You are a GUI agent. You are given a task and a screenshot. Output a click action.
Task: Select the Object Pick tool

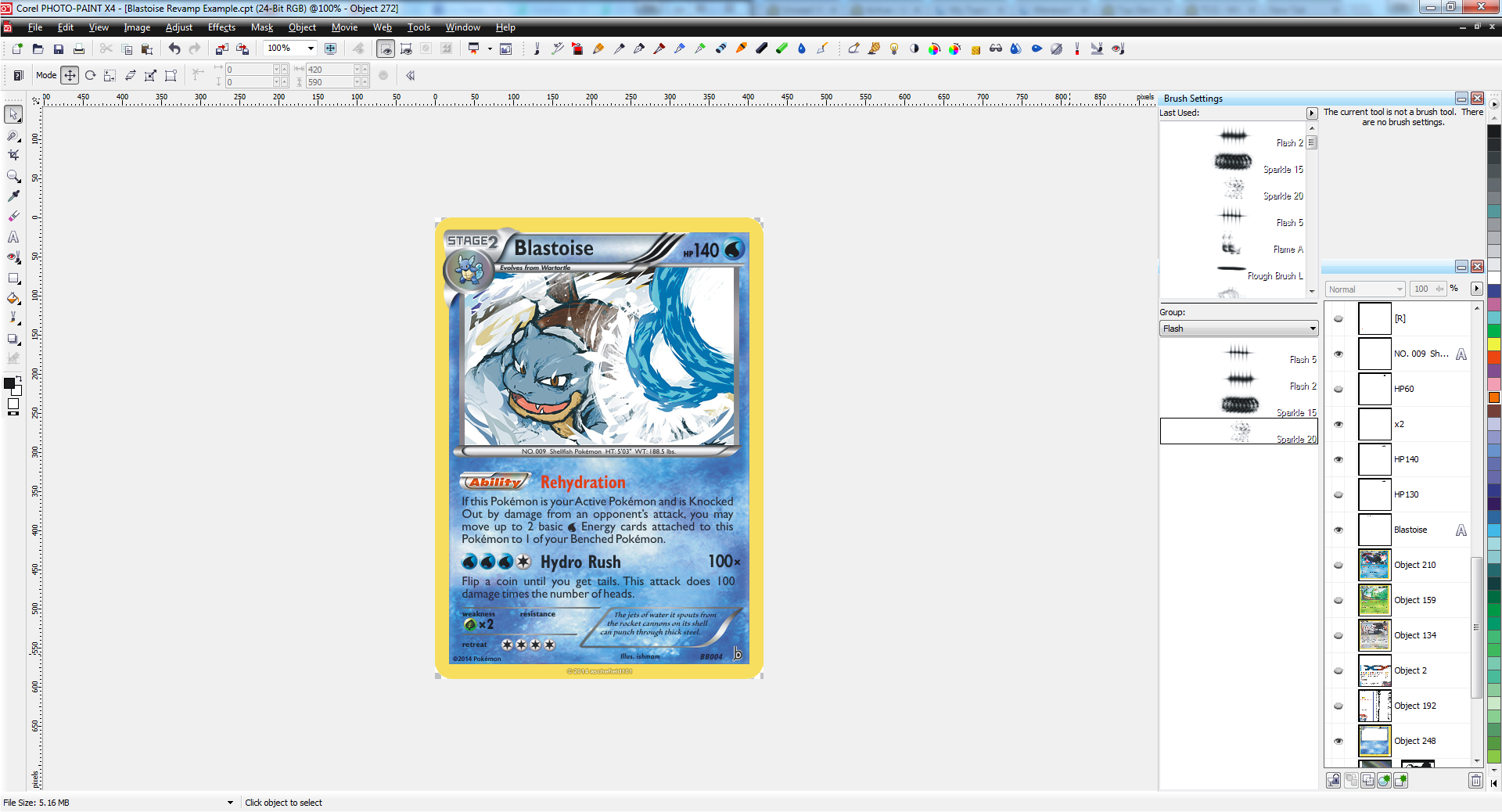[x=13, y=114]
